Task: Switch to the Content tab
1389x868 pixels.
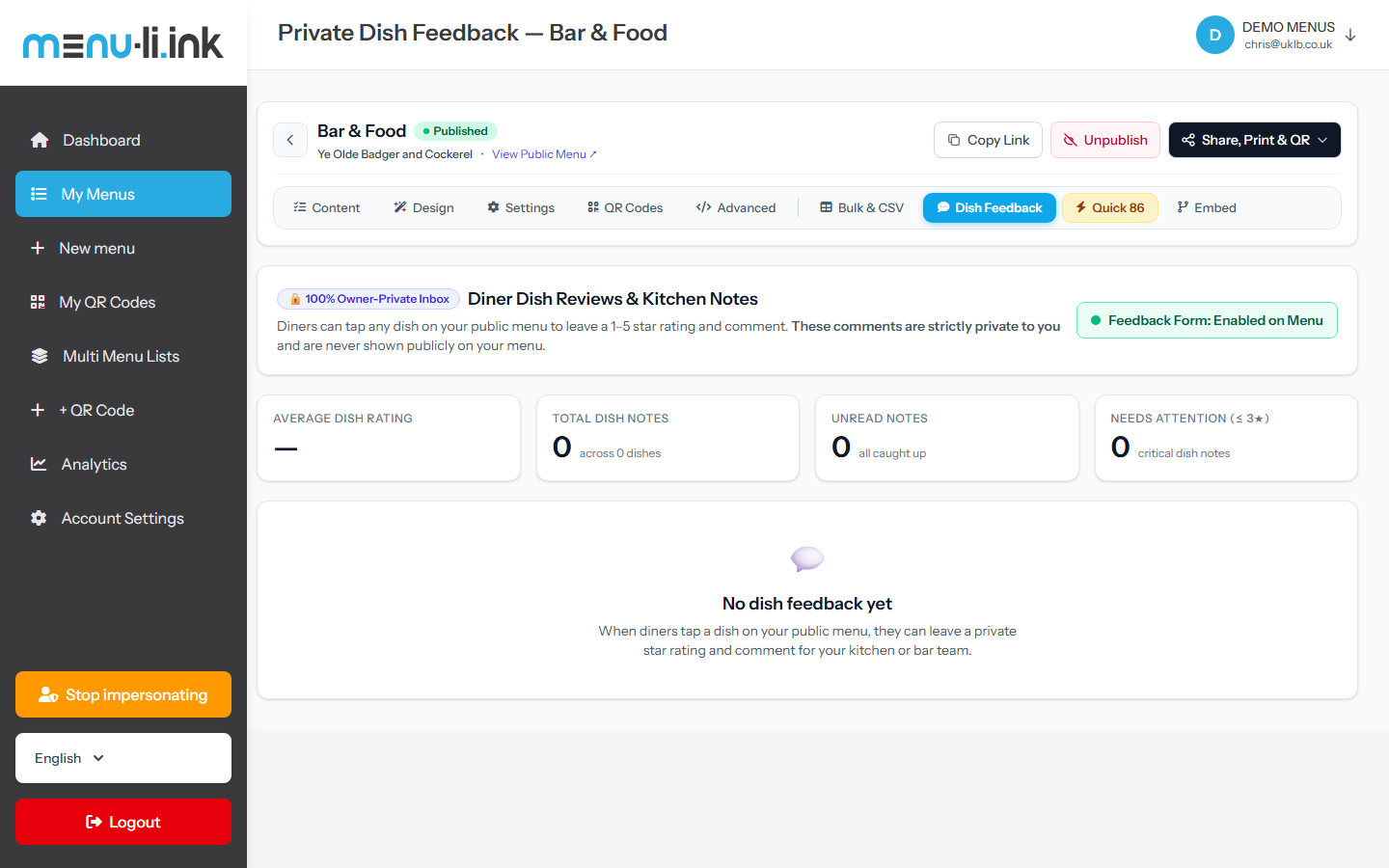Action: [x=327, y=207]
